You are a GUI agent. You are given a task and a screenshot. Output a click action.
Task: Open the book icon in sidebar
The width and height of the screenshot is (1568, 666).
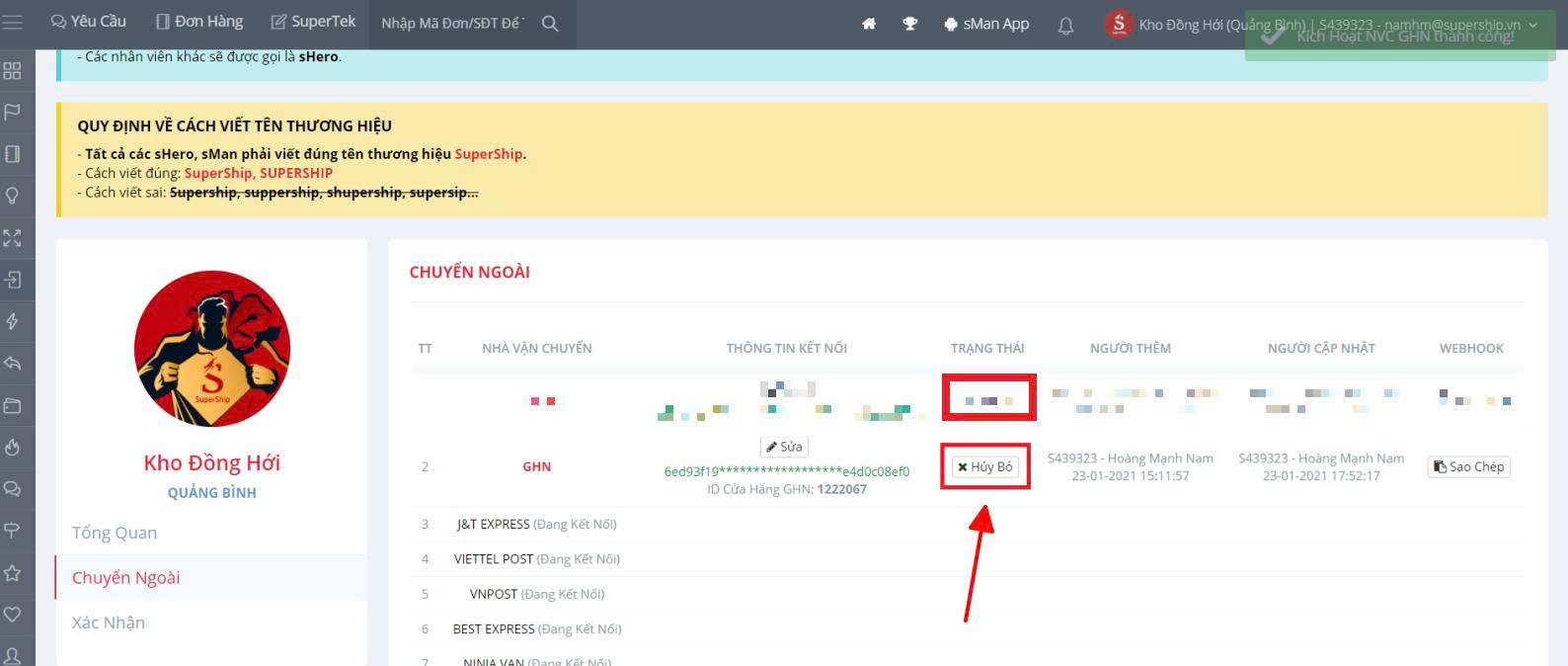coord(12,154)
